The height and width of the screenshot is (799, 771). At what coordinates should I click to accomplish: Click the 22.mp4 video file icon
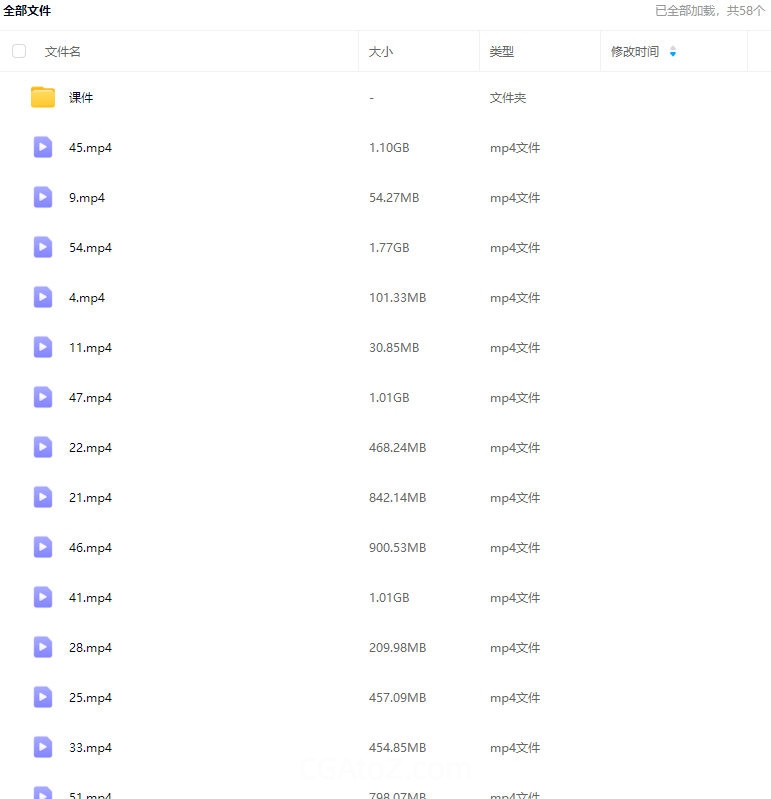click(43, 448)
